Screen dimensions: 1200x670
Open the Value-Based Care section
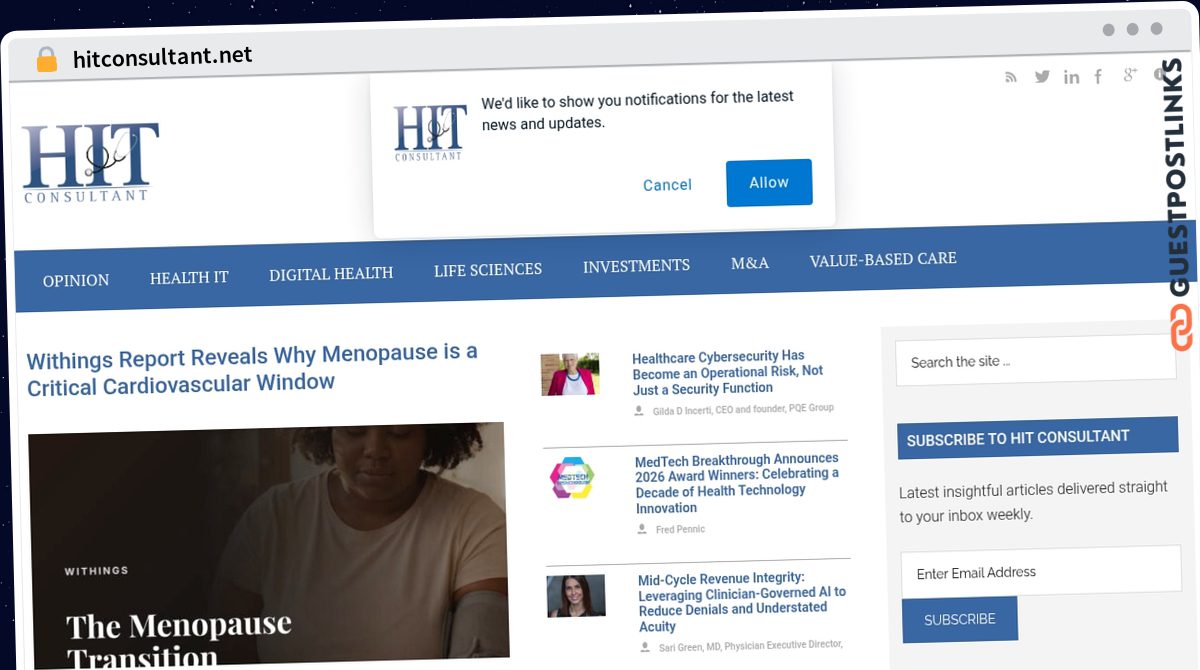[883, 259]
